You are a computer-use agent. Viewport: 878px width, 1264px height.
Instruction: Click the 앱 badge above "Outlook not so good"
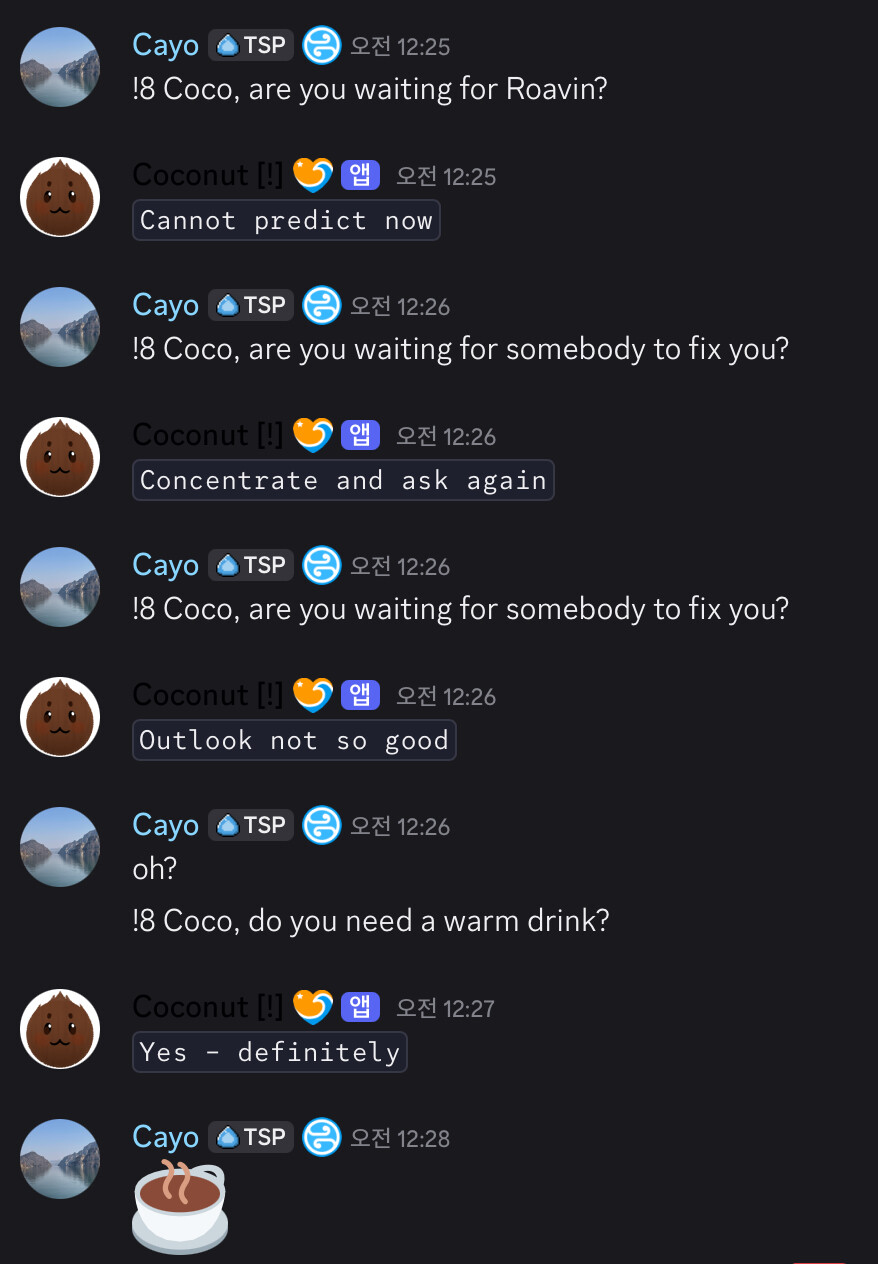click(x=361, y=695)
